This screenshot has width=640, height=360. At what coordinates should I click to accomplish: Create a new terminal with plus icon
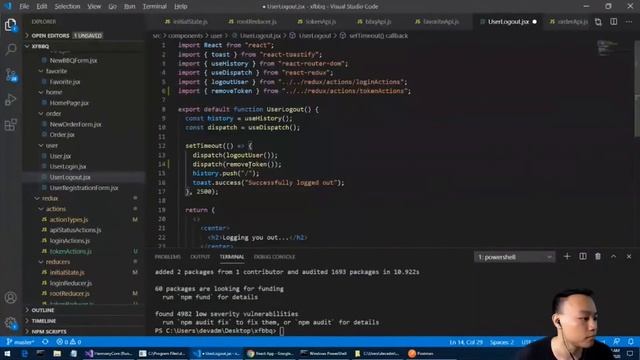[567, 256]
